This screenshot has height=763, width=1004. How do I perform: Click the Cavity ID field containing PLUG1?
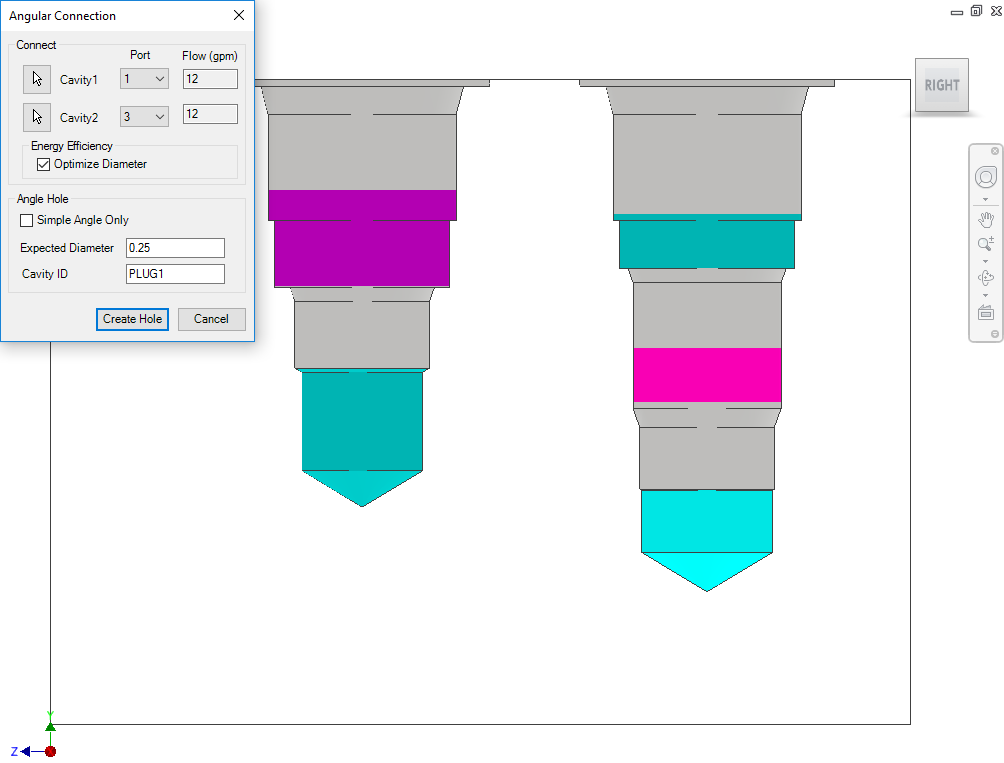175,274
